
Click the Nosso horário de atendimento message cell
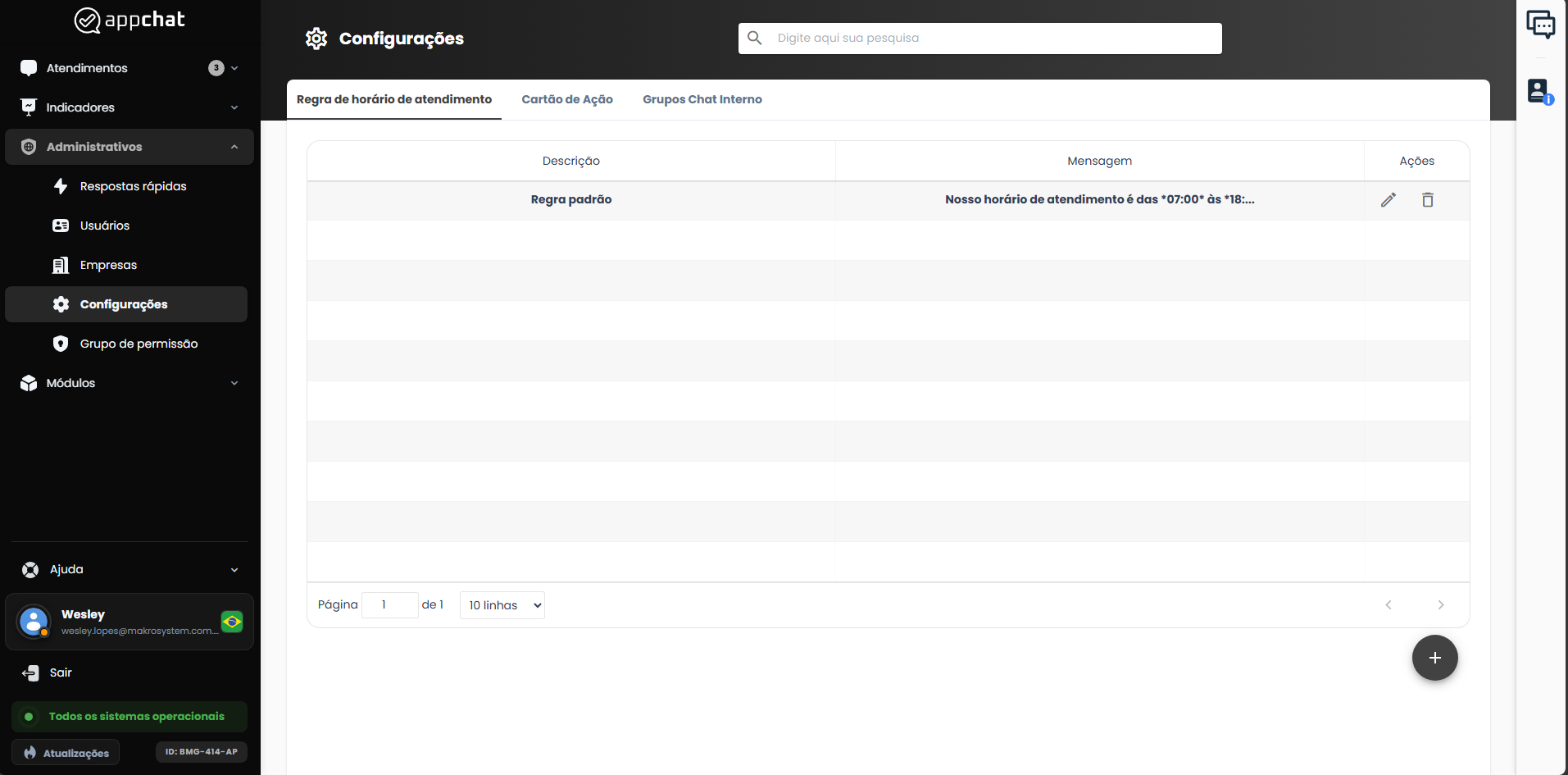point(1100,199)
